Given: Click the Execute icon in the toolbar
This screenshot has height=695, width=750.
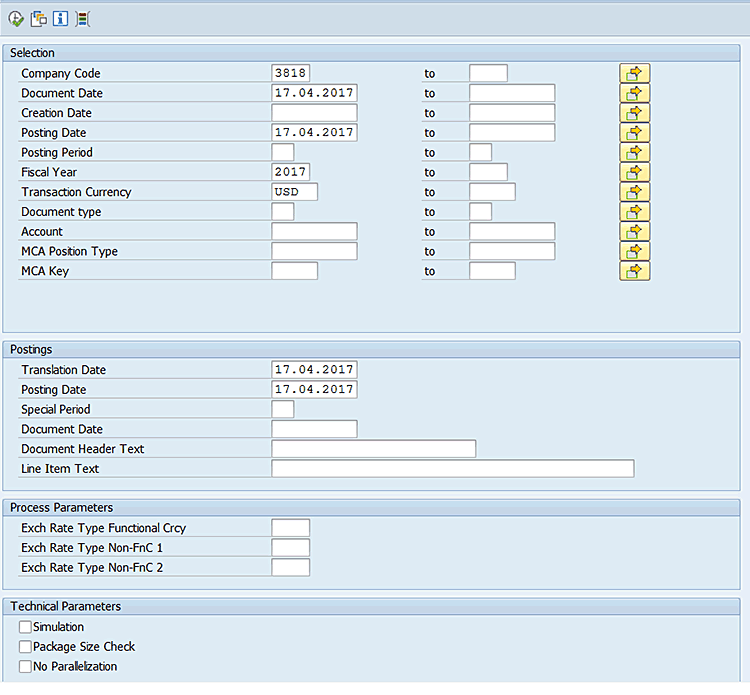Looking at the screenshot, I should pyautogui.click(x=16, y=19).
